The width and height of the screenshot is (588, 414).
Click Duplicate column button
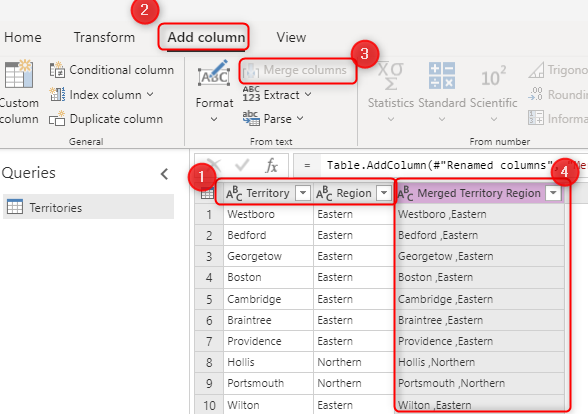click(106, 119)
